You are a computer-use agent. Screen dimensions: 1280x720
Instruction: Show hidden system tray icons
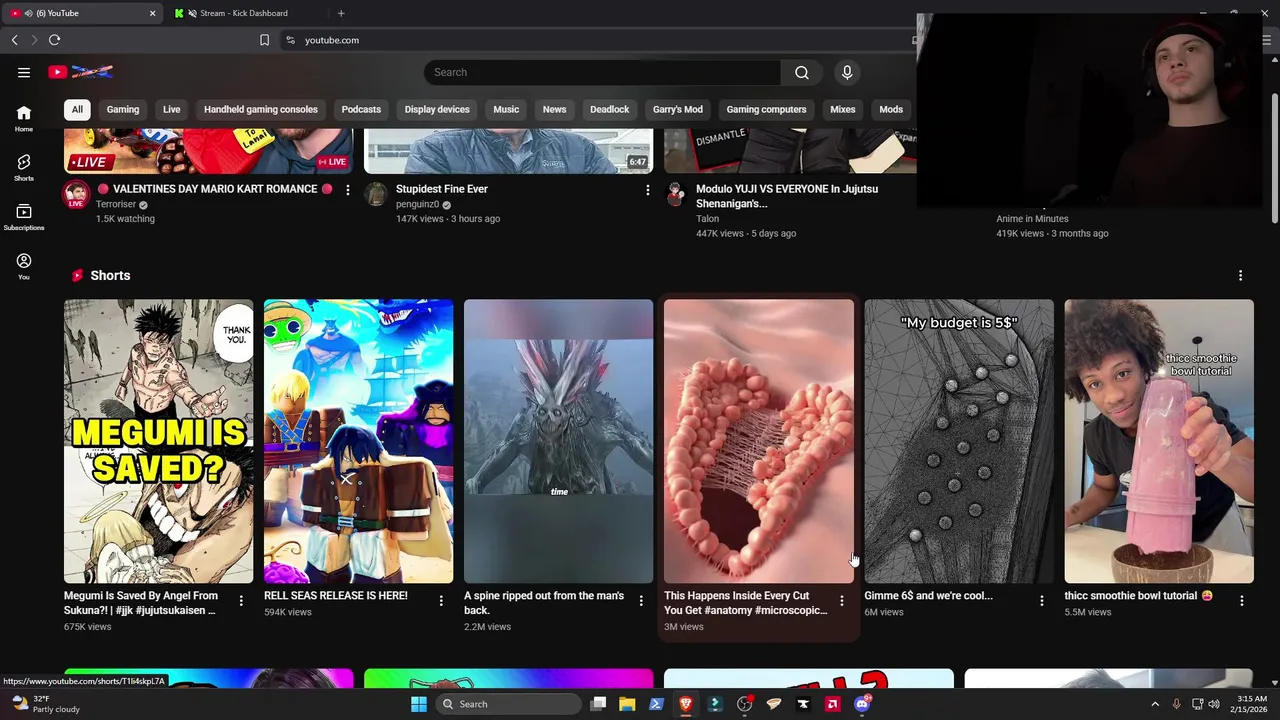point(1155,704)
